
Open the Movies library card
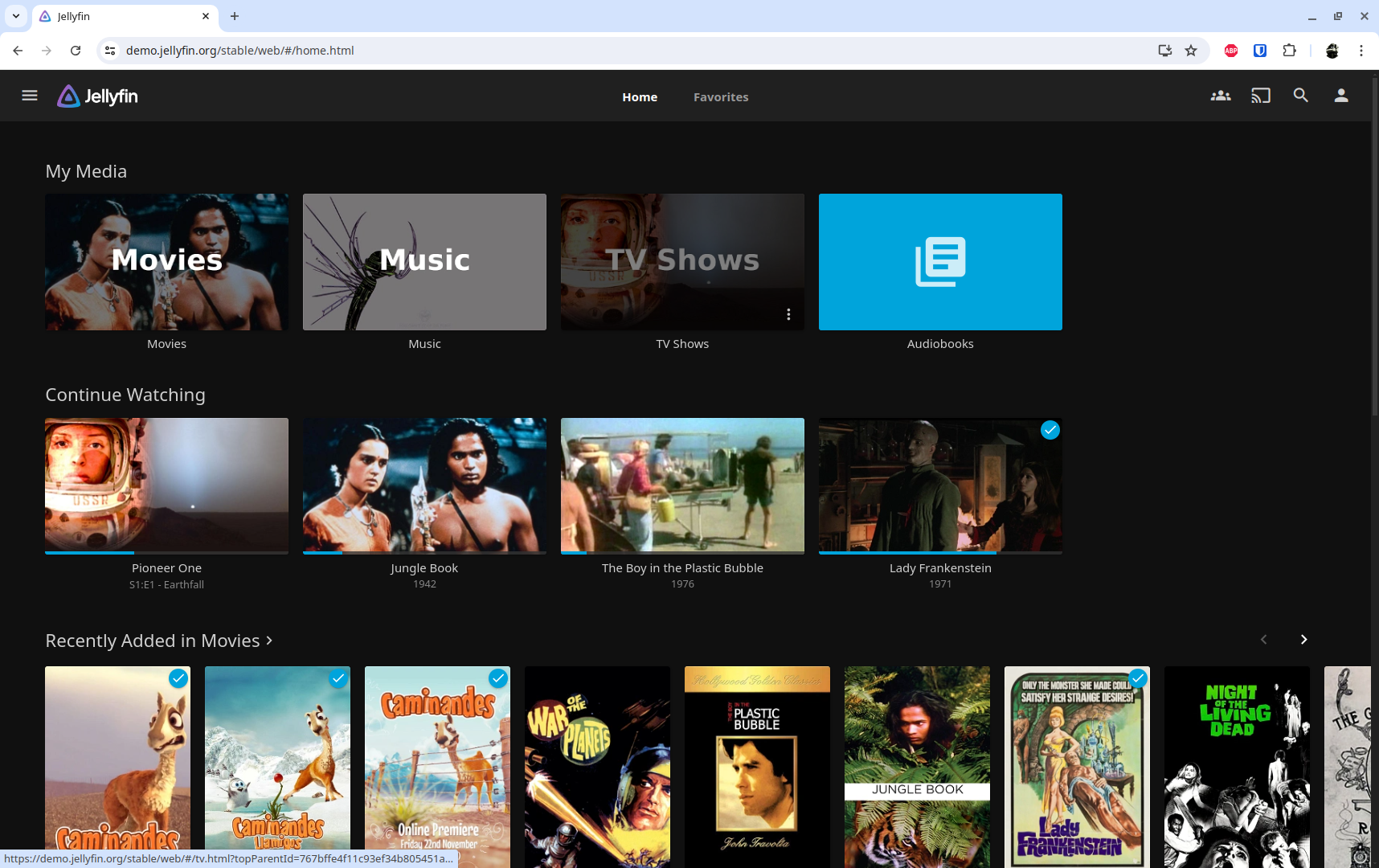166,262
